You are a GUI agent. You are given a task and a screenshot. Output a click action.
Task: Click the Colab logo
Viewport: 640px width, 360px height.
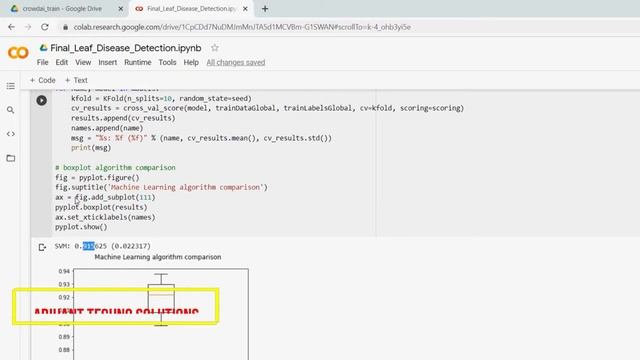(x=18, y=53)
